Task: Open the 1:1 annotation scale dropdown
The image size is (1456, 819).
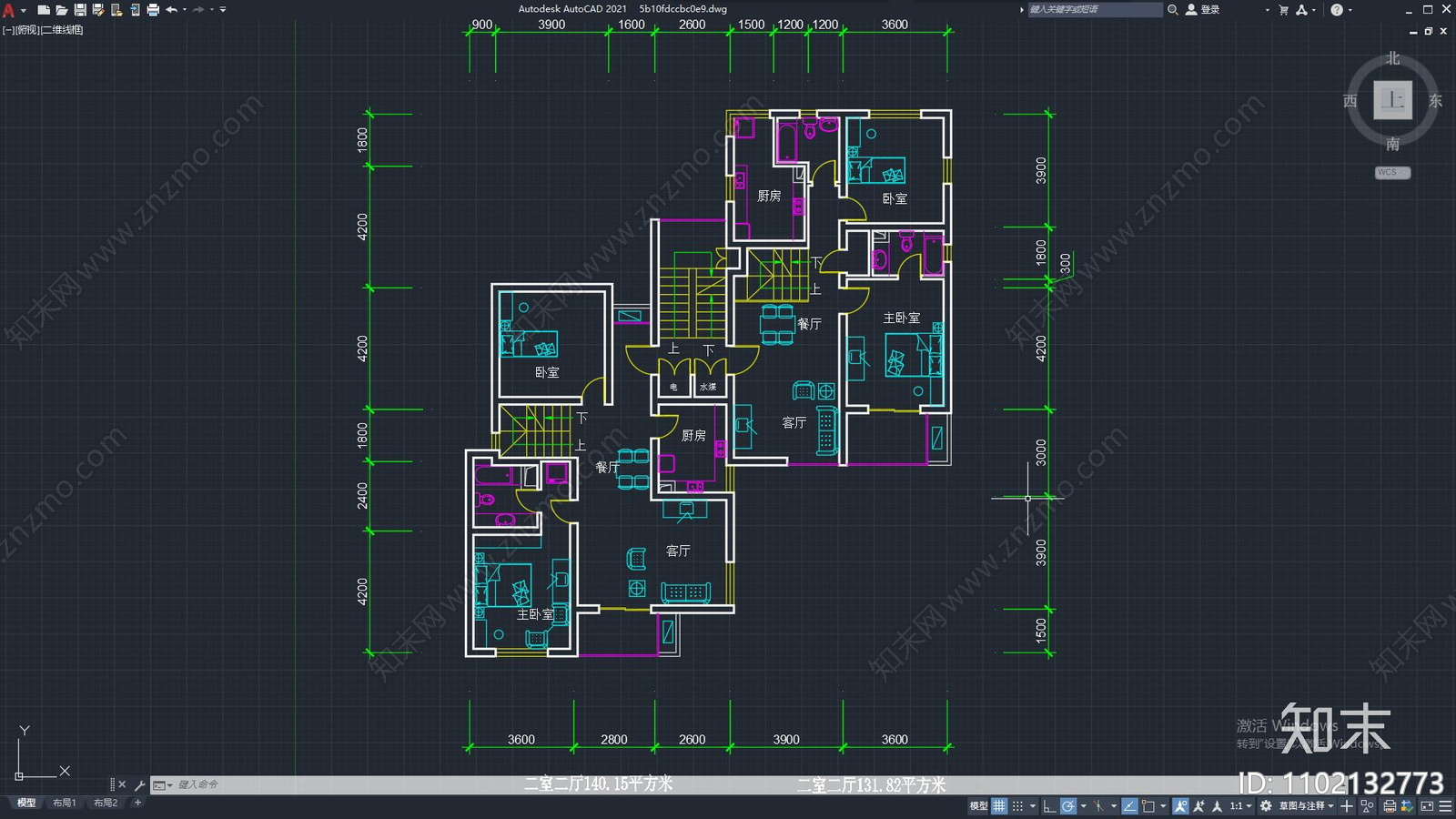Action: pos(1241,806)
